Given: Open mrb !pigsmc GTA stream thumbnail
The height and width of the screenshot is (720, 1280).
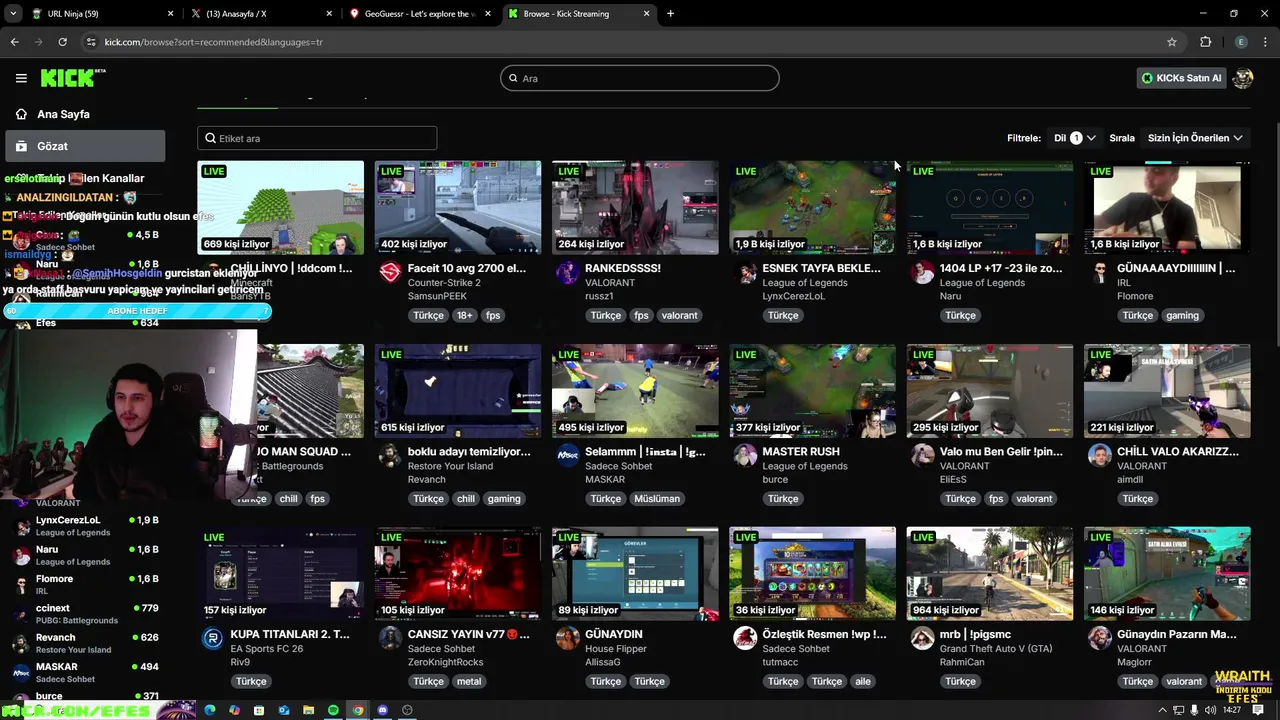Looking at the screenshot, I should click(989, 573).
